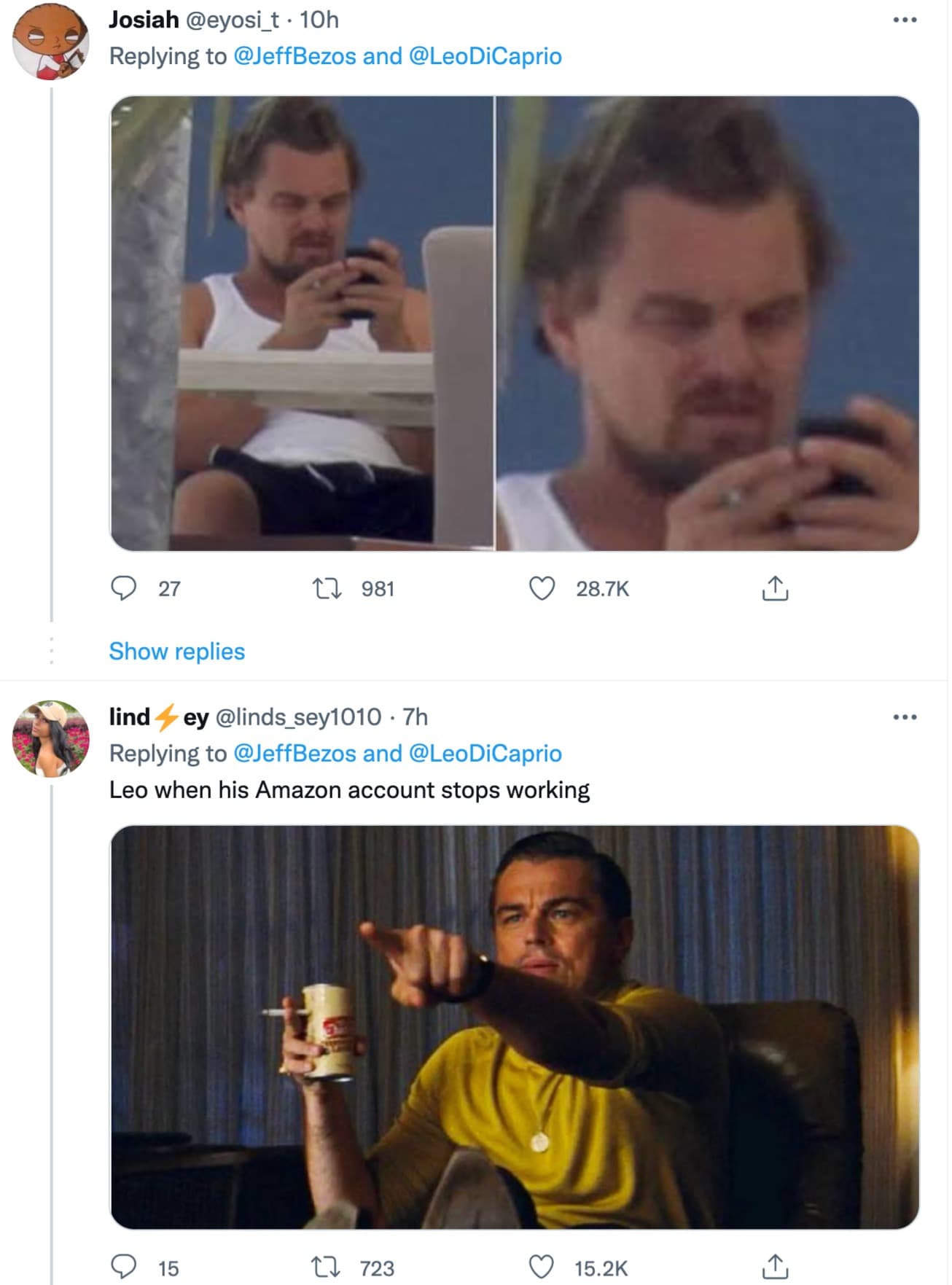Screen dimensions: 952x1285
Task: Like Josiah's tweet with 28.7K likes
Action: pyautogui.click(x=542, y=588)
